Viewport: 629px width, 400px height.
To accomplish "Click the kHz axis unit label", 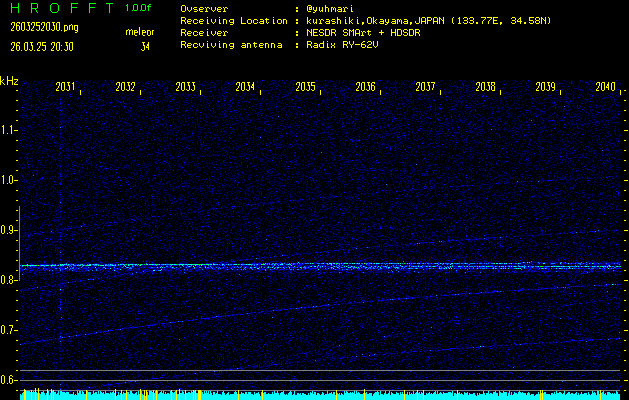I will [x=9, y=80].
